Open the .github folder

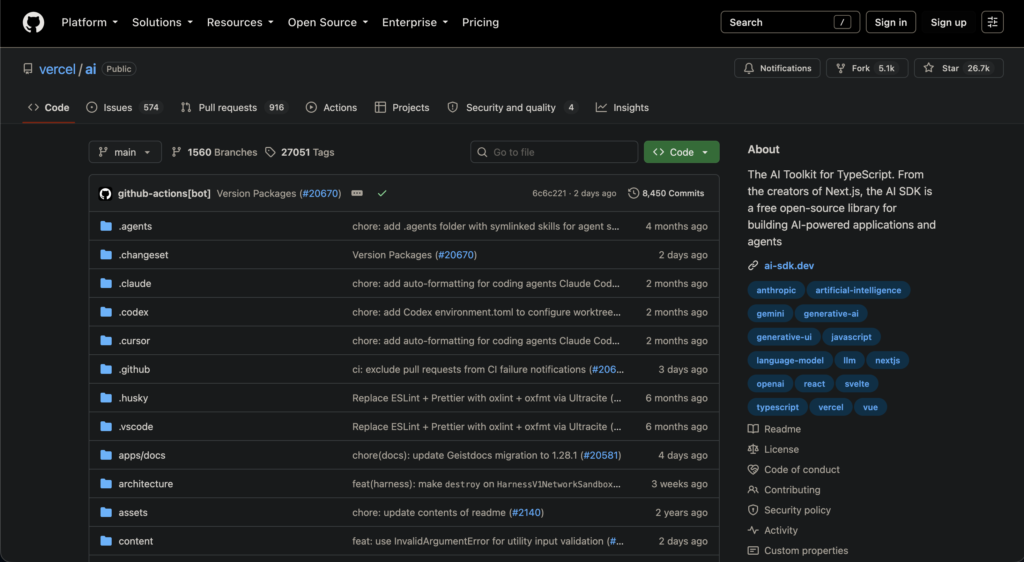click(134, 369)
